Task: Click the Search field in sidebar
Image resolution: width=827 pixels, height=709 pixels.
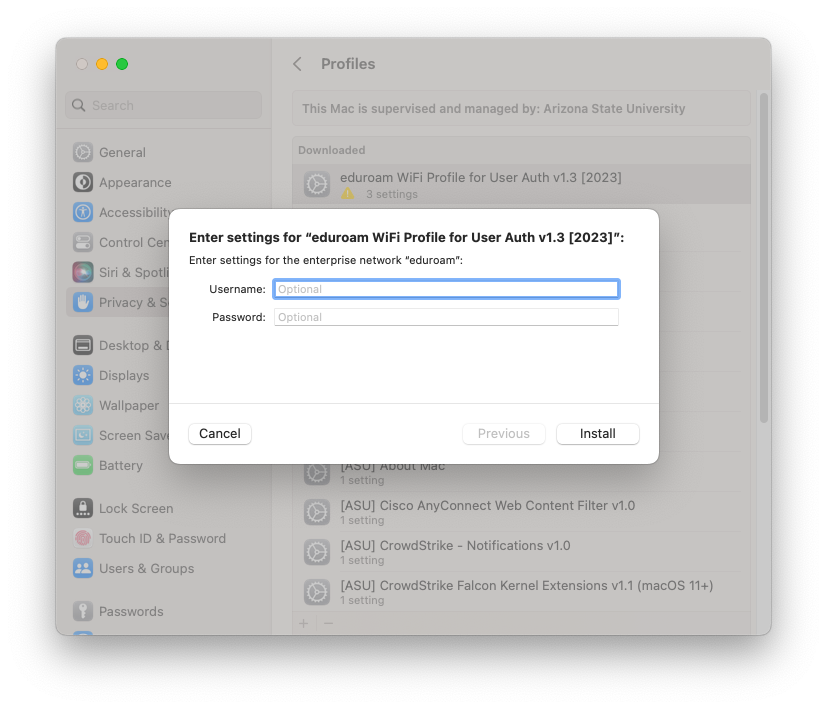Action: pyautogui.click(x=164, y=106)
